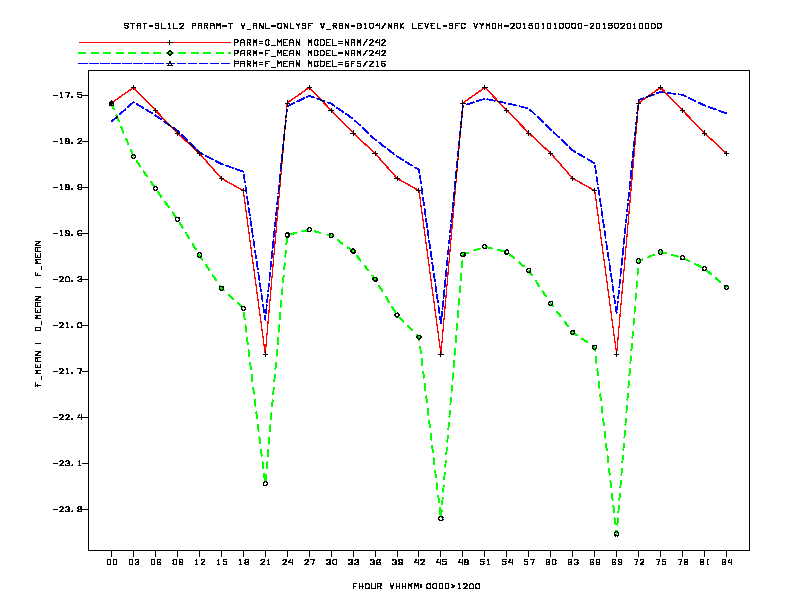The image size is (792, 612).
Task: Click the x-axis tick label 42
Action: click(x=419, y=562)
